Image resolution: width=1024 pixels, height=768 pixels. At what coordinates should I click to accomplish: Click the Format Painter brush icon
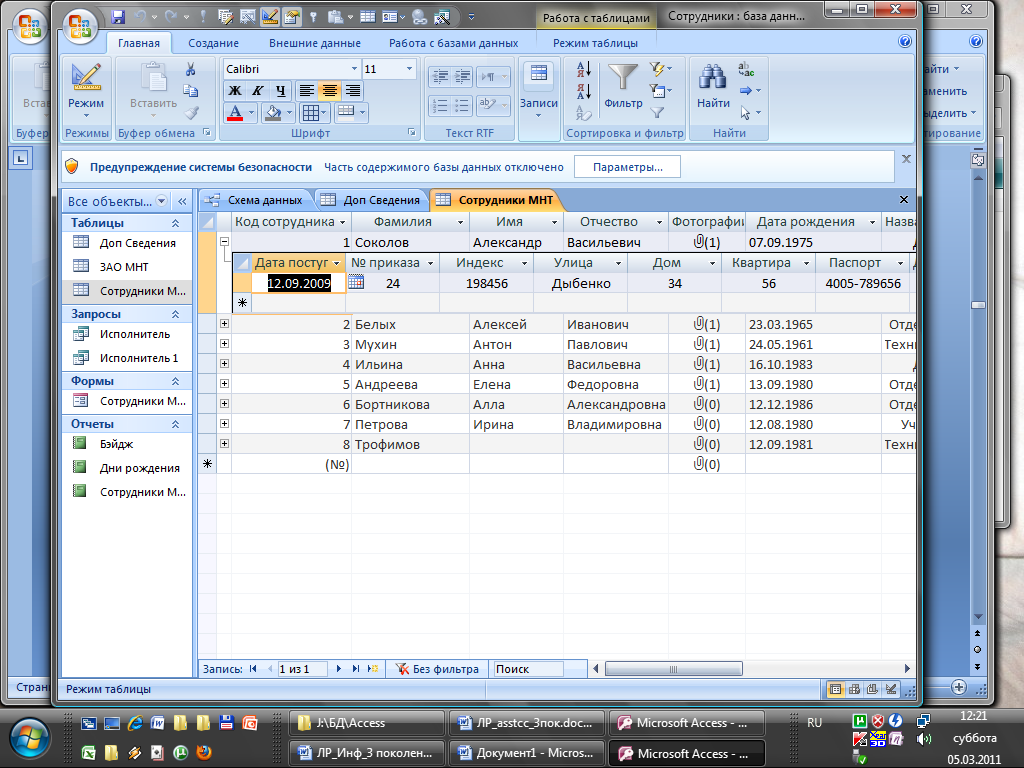191,113
